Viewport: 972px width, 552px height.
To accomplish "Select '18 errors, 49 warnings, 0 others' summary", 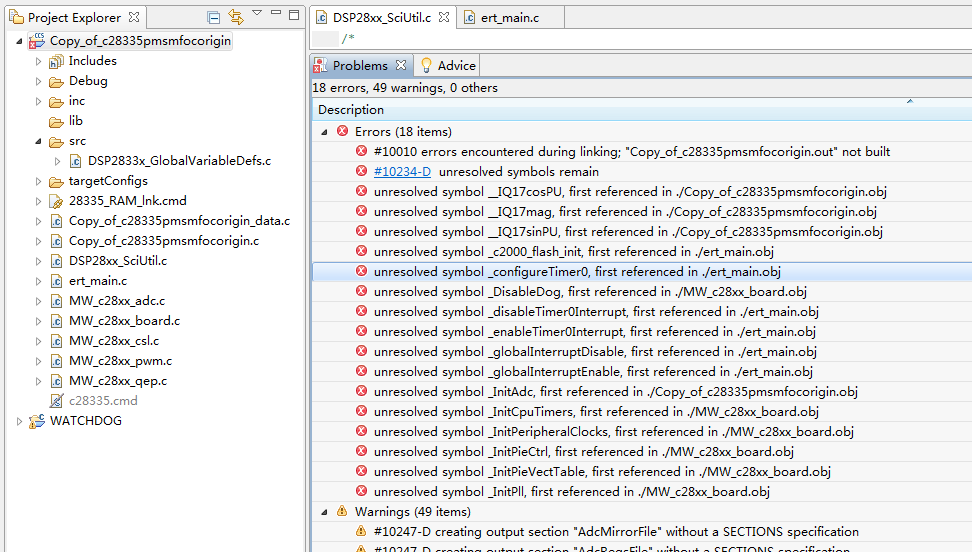I will tap(405, 88).
